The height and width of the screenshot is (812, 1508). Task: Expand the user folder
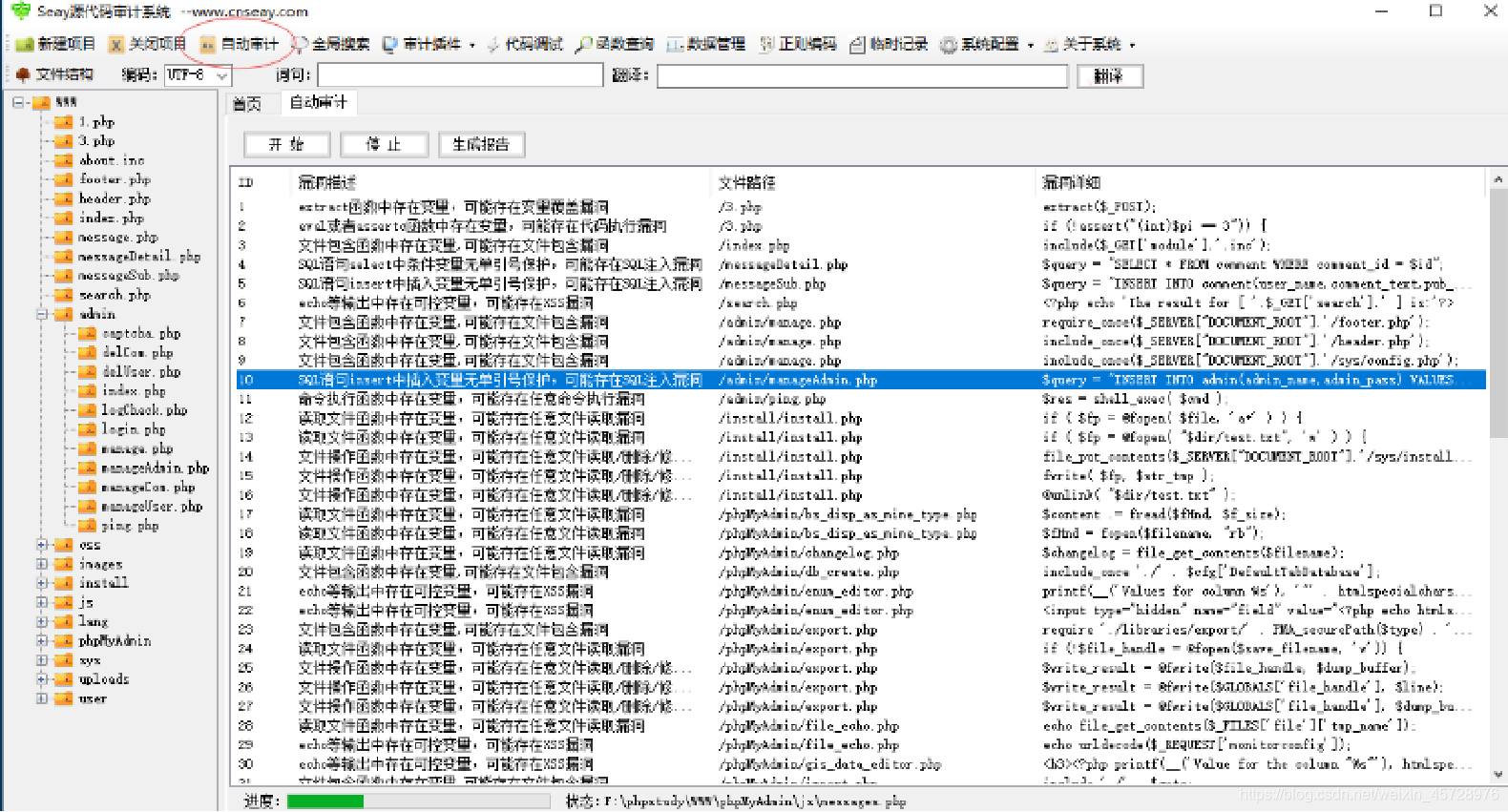click(42, 698)
